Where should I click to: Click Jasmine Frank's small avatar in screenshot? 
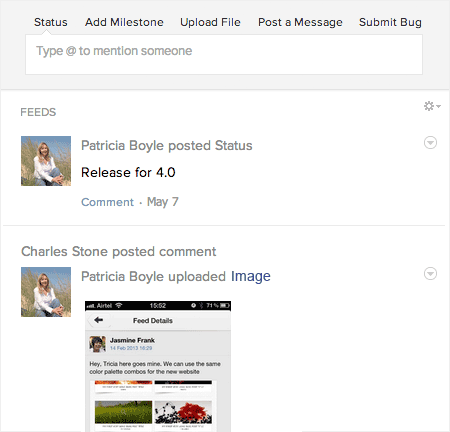(x=97, y=344)
